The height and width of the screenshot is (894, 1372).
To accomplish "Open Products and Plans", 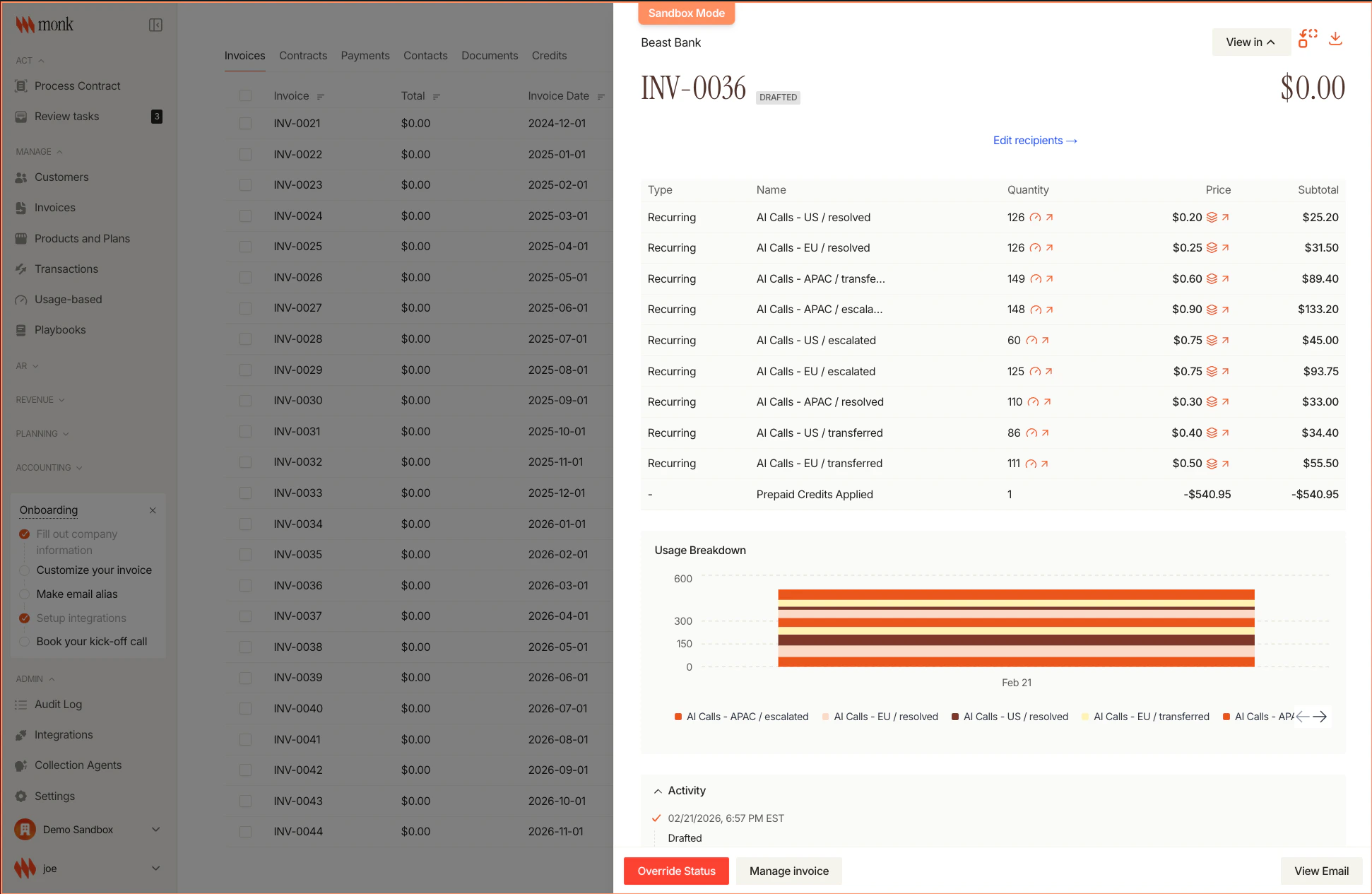I will point(82,238).
